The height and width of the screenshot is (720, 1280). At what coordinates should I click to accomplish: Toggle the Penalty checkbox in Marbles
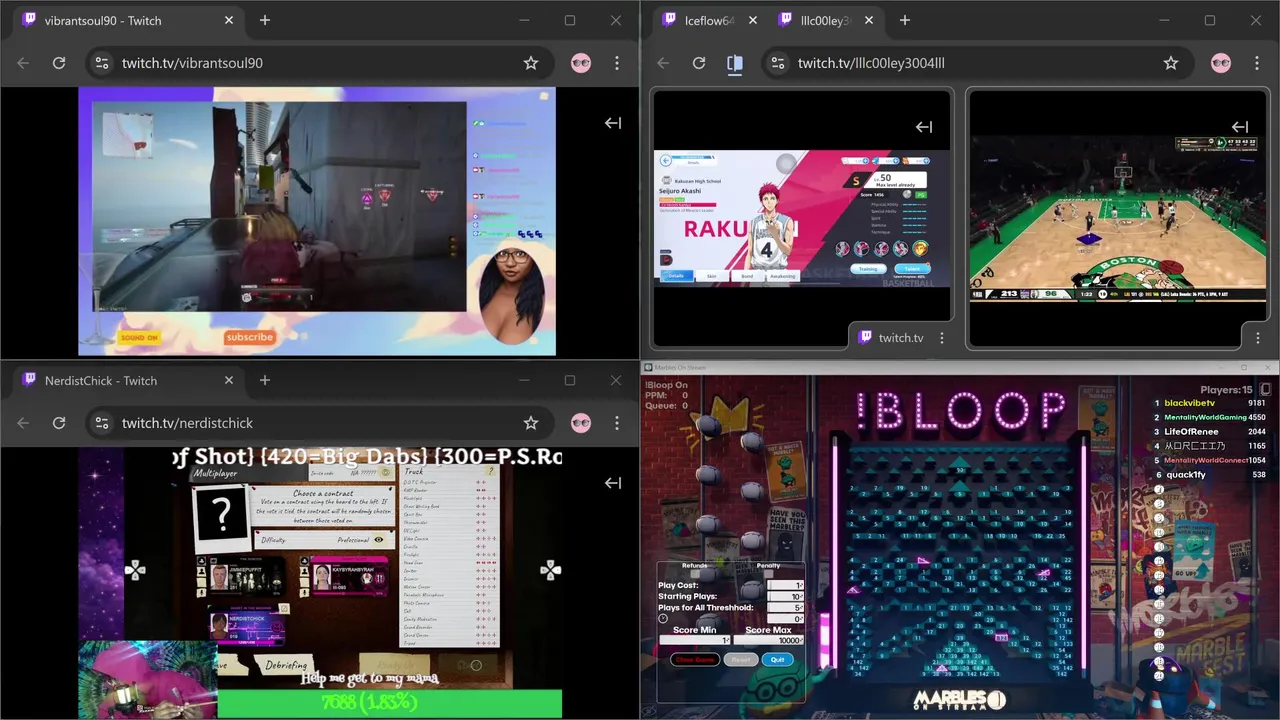(x=768, y=574)
